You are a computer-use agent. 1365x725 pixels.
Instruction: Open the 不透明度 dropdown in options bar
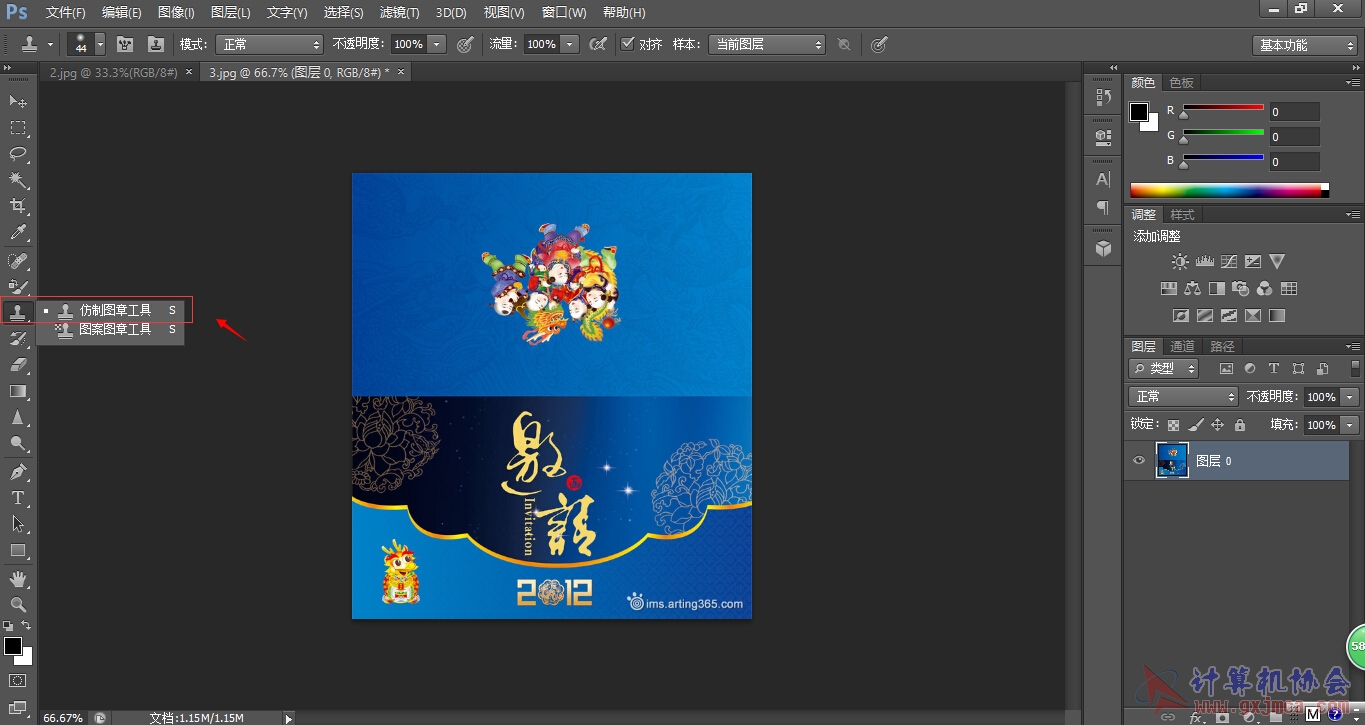tap(437, 44)
